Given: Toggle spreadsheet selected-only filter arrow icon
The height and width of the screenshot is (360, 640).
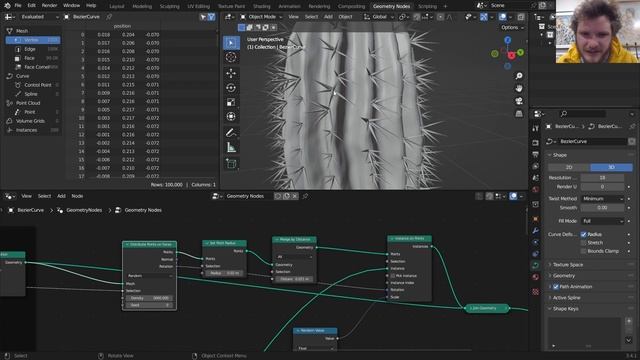Looking at the screenshot, I should (x=203, y=17).
